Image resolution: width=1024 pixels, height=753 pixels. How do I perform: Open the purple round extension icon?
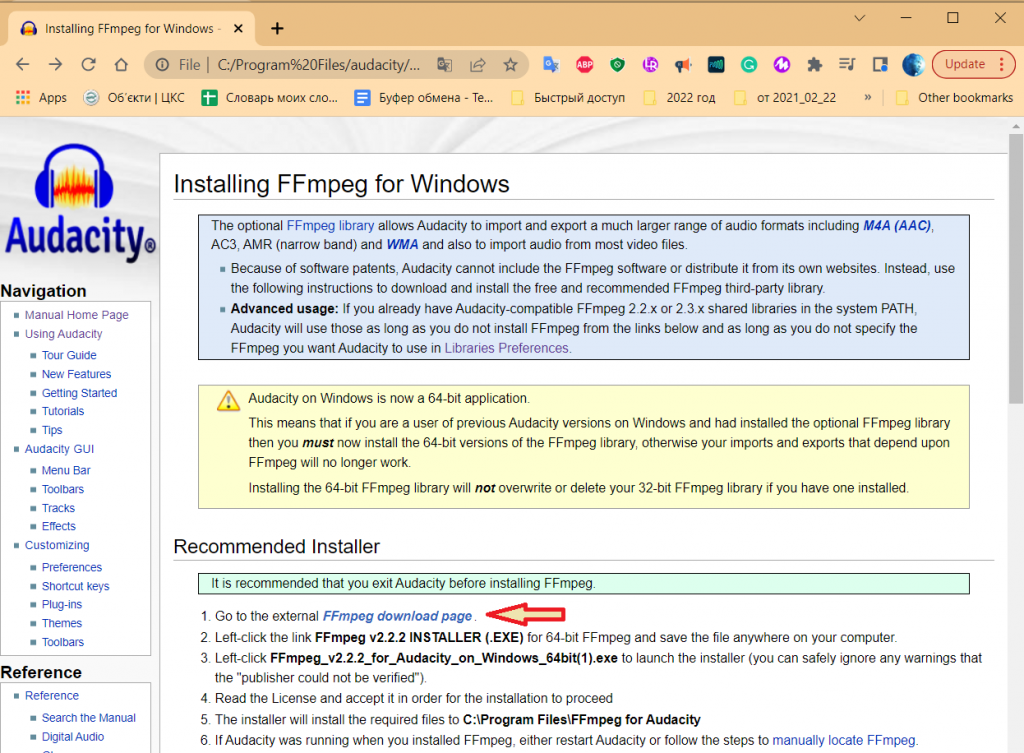(782, 64)
